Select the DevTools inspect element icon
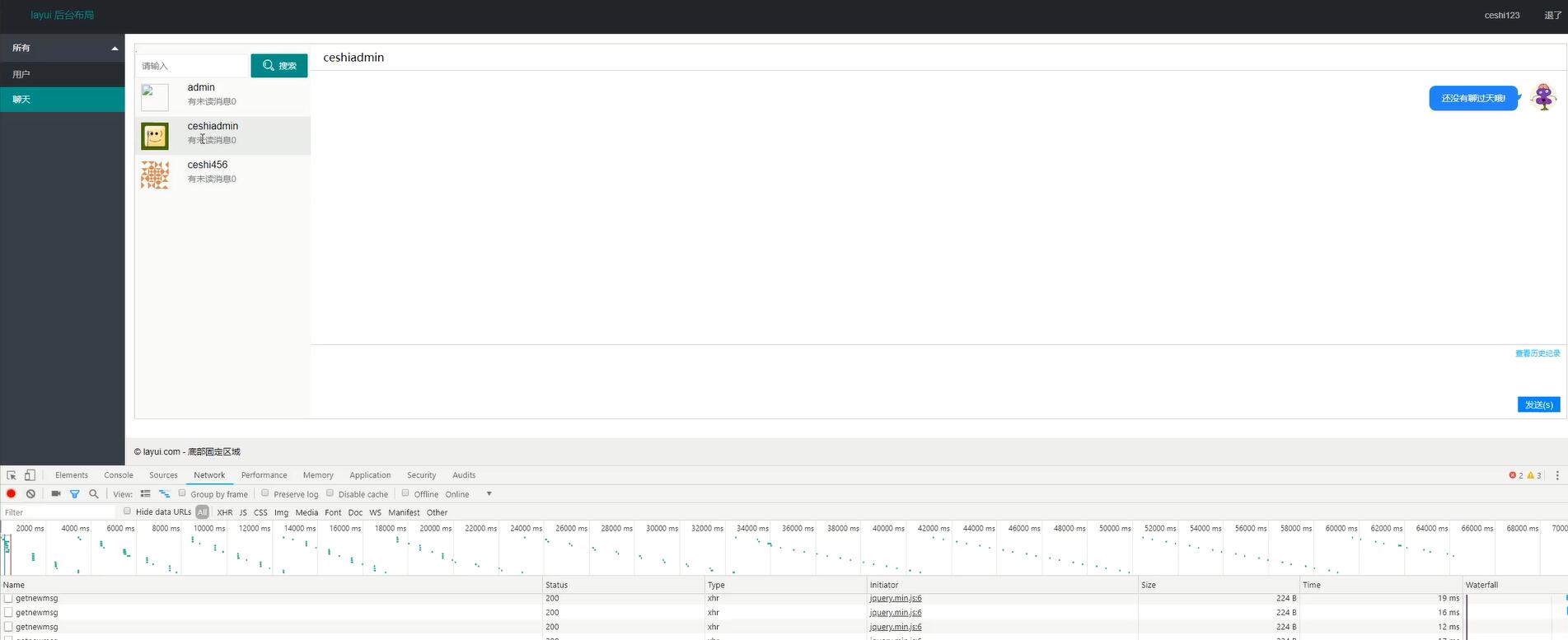This screenshot has width=1568, height=640. coord(12,475)
